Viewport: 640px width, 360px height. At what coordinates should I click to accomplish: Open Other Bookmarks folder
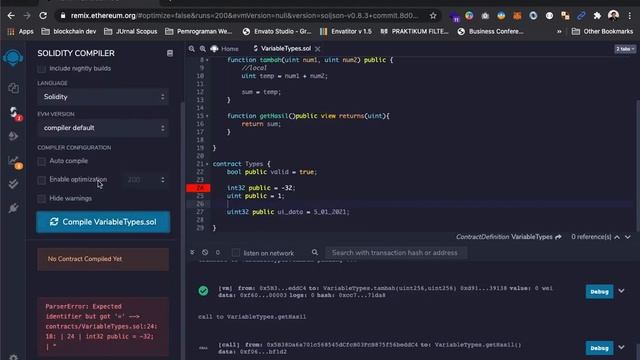pyautogui.click(x=602, y=31)
